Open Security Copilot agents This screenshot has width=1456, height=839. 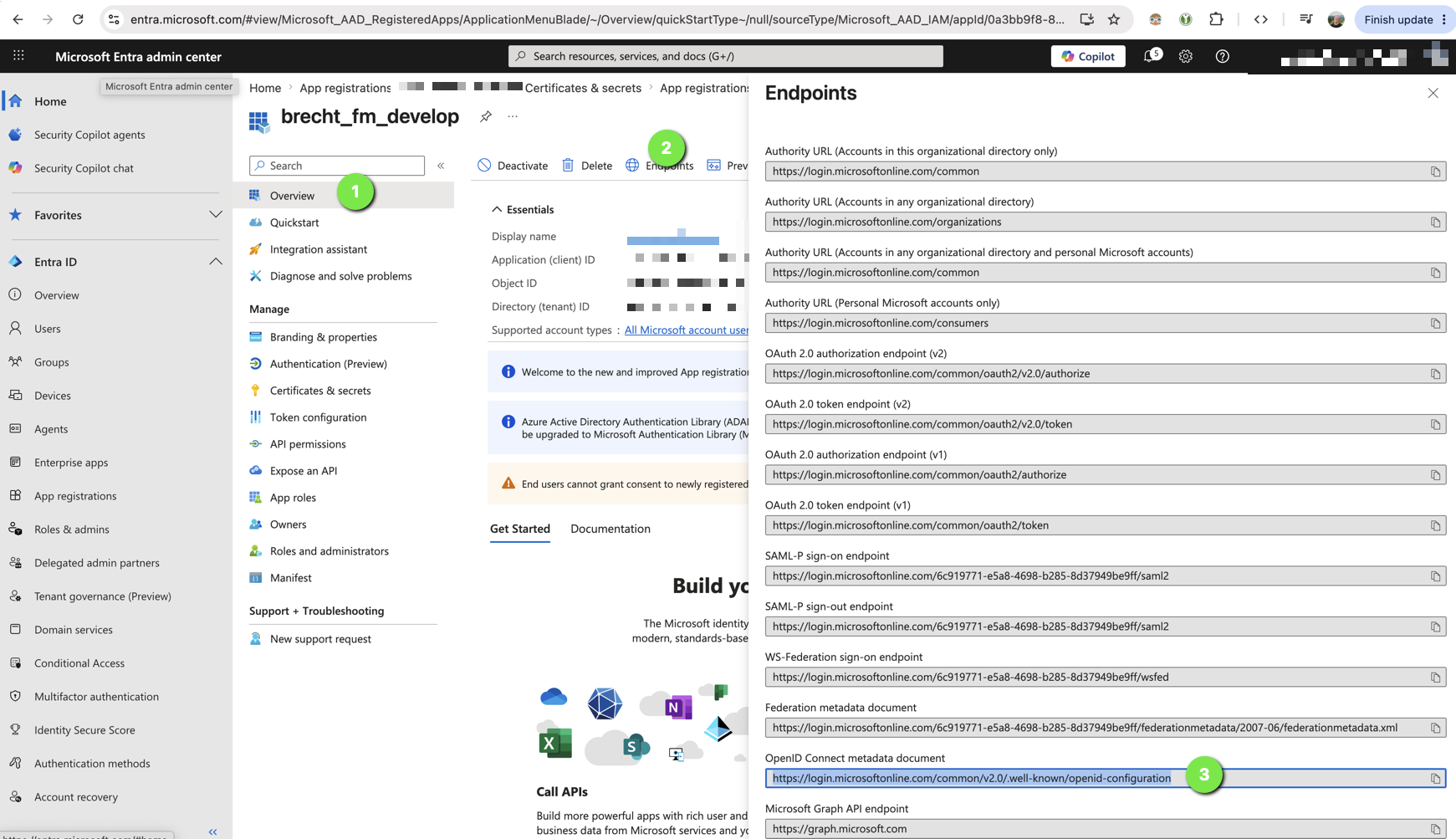point(89,135)
